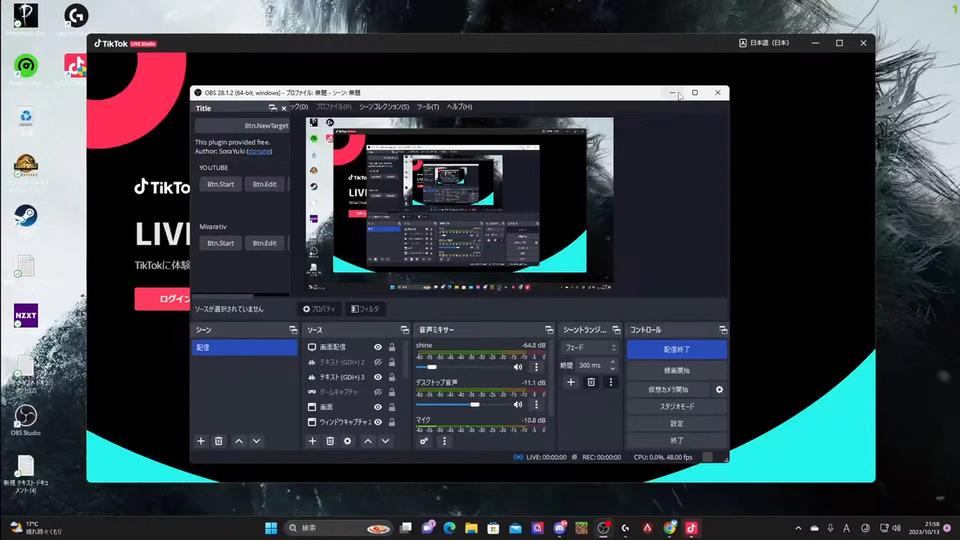Remove the selected source with the trash icon
Screen dimensions: 960x540
330,441
